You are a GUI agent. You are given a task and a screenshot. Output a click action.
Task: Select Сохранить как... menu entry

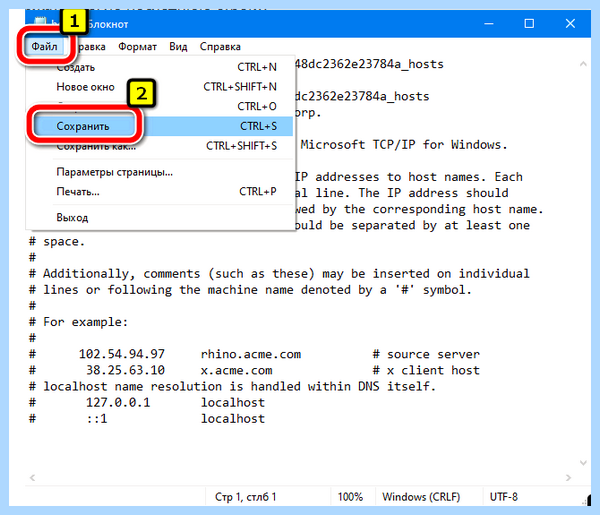point(160,146)
